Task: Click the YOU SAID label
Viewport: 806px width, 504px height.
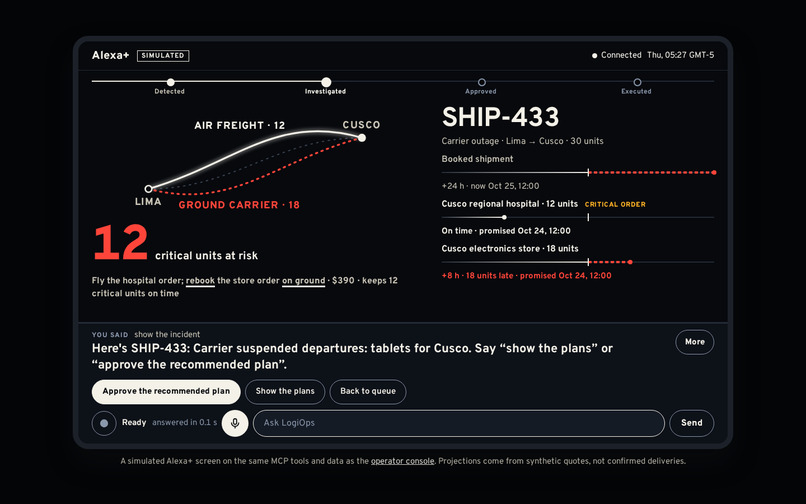Action: (110, 335)
